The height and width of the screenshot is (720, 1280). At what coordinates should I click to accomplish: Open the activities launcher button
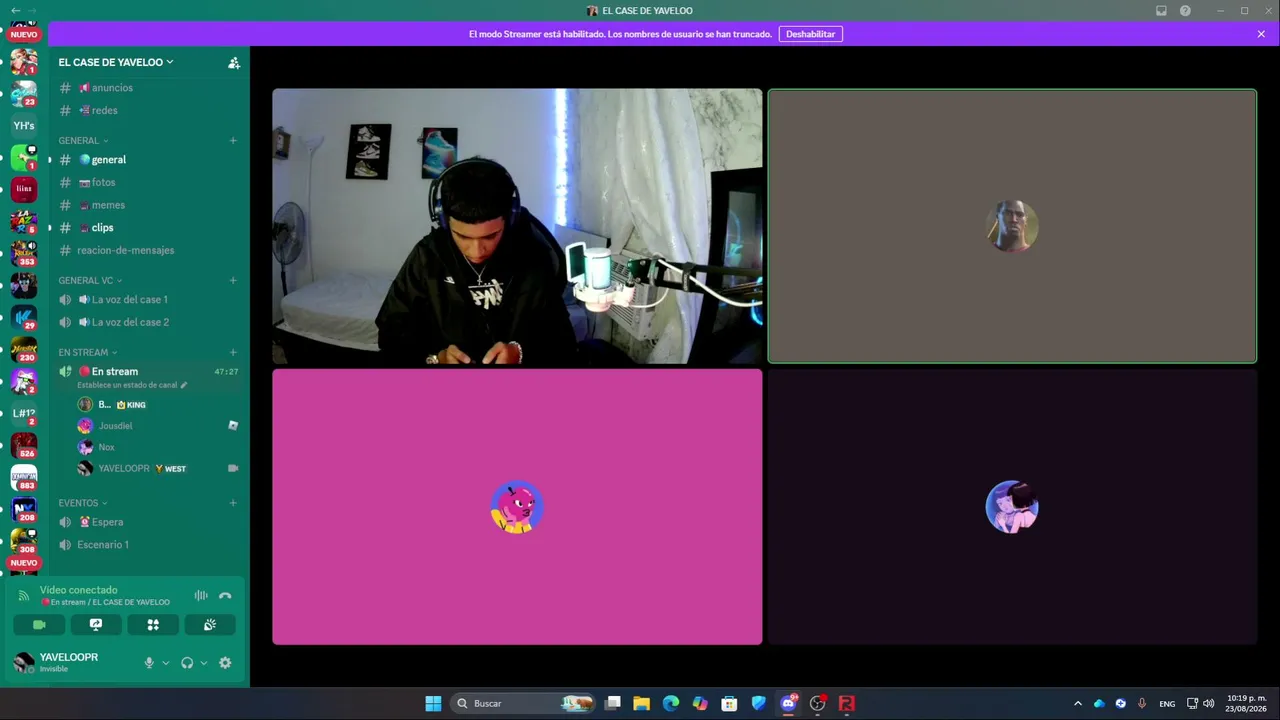click(153, 625)
